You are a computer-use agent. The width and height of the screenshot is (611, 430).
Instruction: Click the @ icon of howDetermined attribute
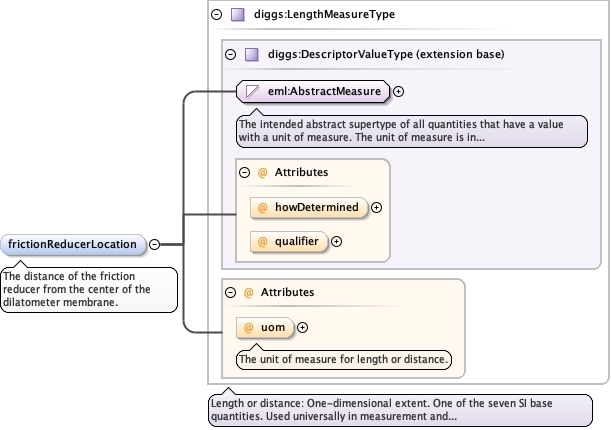(x=263, y=208)
